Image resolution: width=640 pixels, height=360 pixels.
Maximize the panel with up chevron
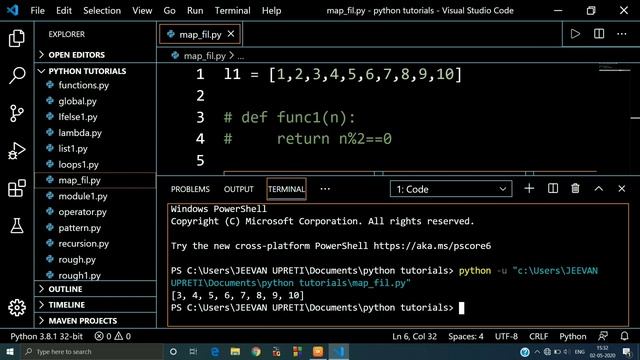click(x=598, y=189)
